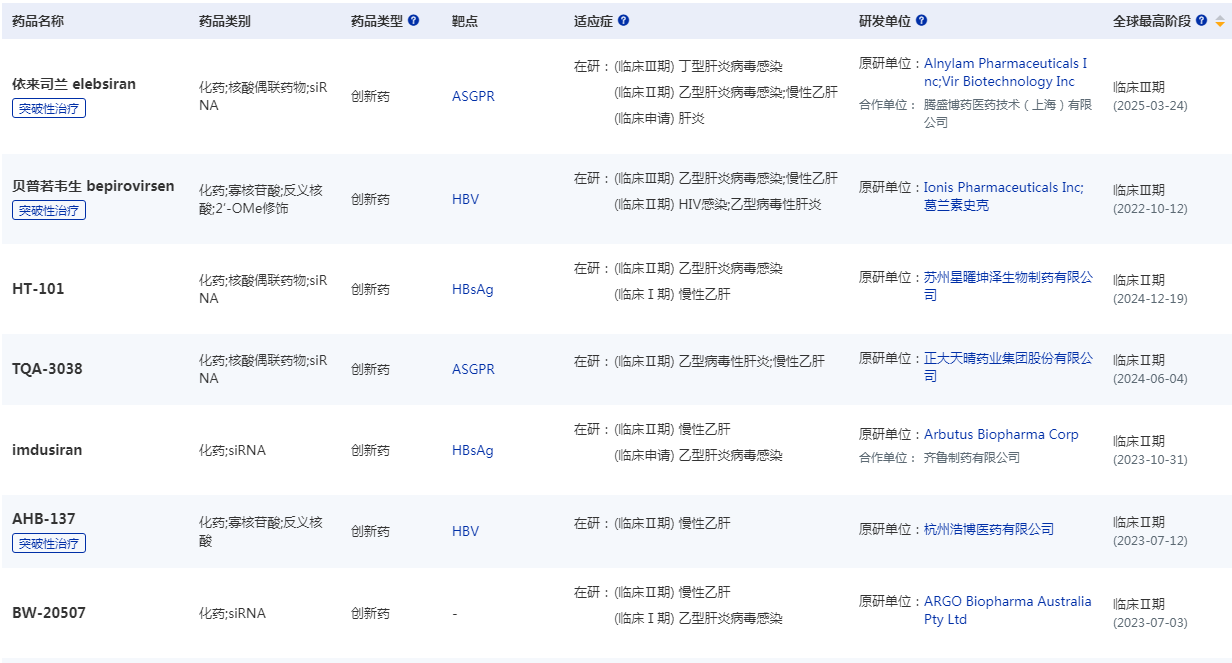This screenshot has height=663, width=1232.
Task: Open 杭州浩博医药有限公司 link
Action: pyautogui.click(x=989, y=529)
